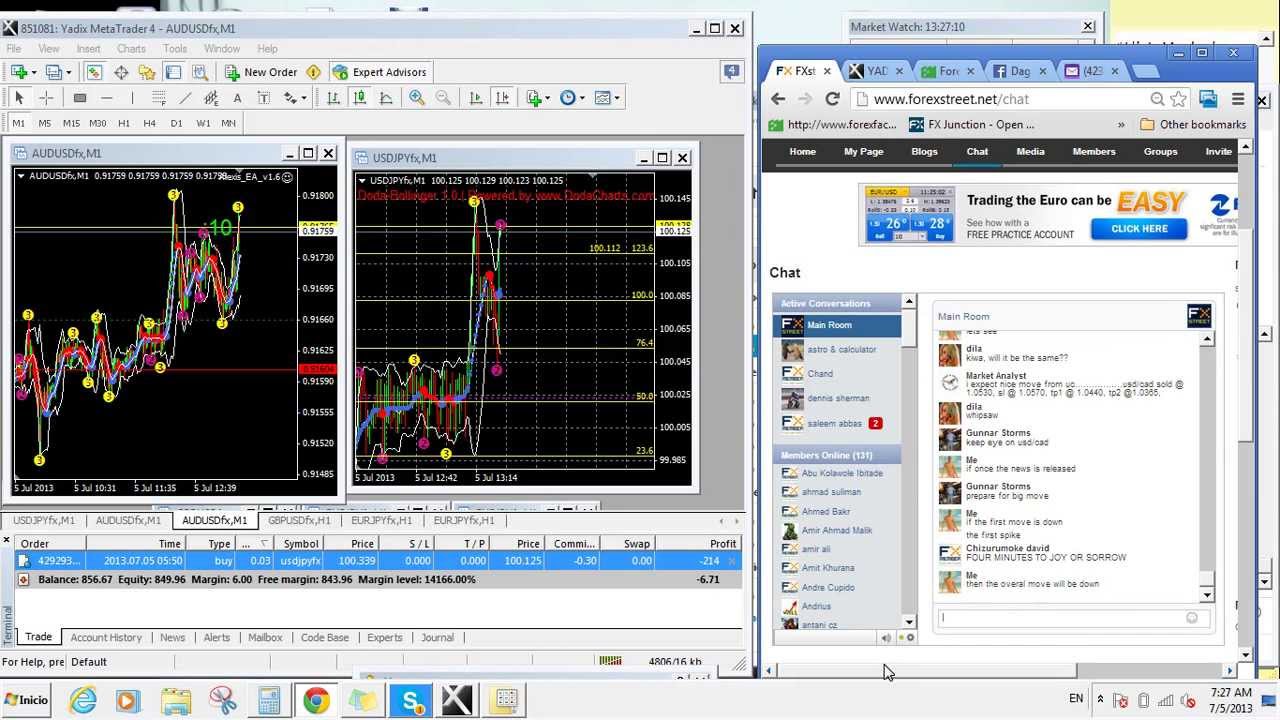Screen dimensions: 1280x720
Task: Toggle the Terminal window toolbar icon
Action: coord(173,72)
